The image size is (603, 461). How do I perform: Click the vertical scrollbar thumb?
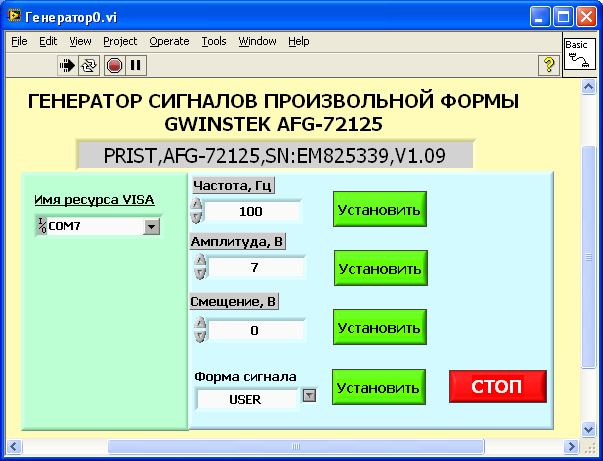[588, 257]
